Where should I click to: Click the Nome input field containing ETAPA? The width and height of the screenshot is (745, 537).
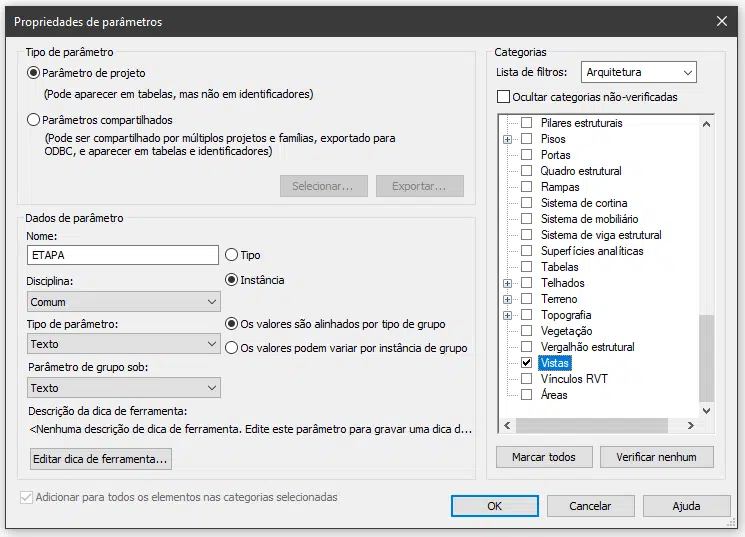coord(123,255)
